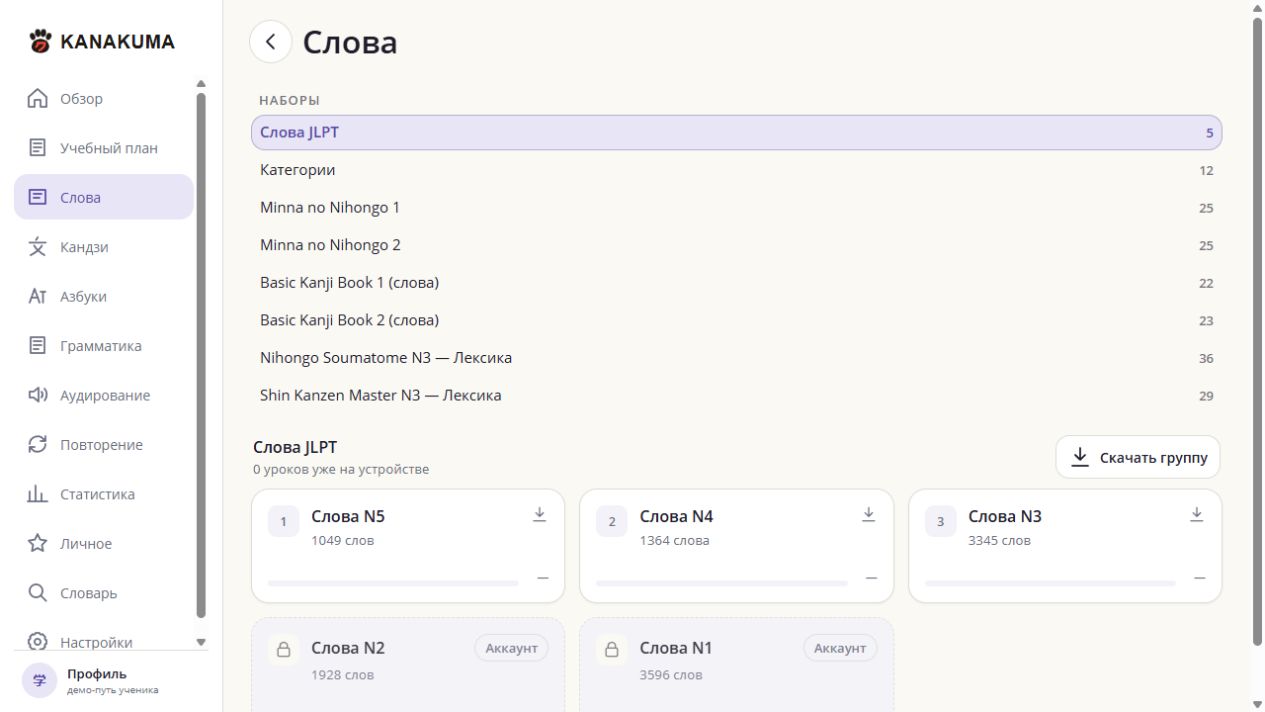The height and width of the screenshot is (712, 1265).
Task: Select Minna no Nihongo 1 set
Action: point(737,208)
